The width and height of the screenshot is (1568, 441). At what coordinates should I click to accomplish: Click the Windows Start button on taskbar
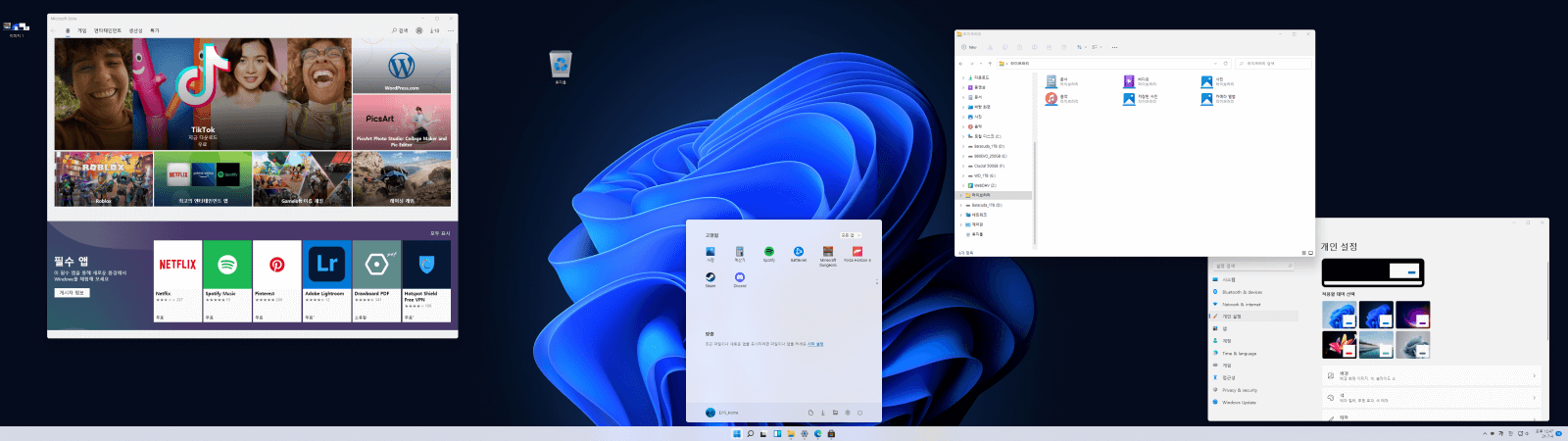(737, 433)
